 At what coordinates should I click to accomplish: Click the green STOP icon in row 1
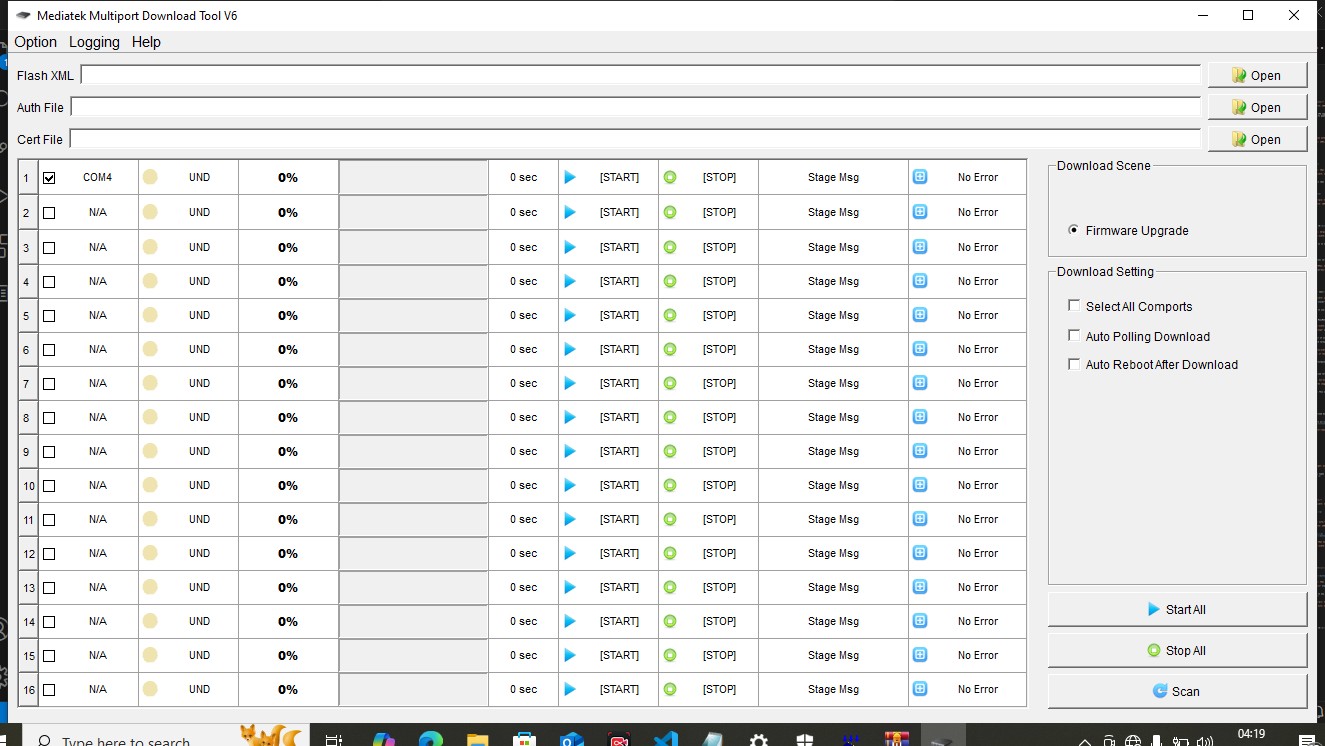670,178
